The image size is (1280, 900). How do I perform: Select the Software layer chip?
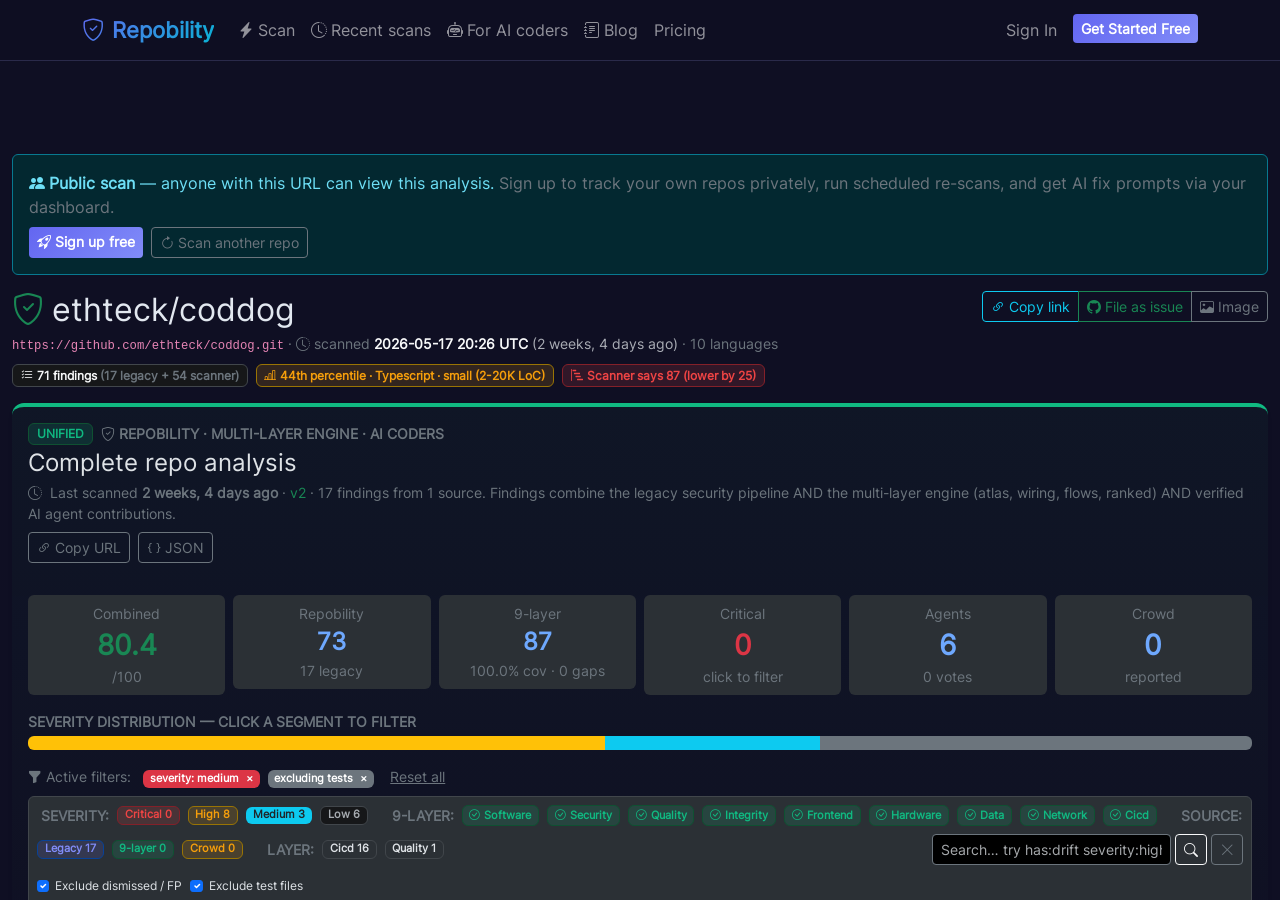tap(500, 815)
